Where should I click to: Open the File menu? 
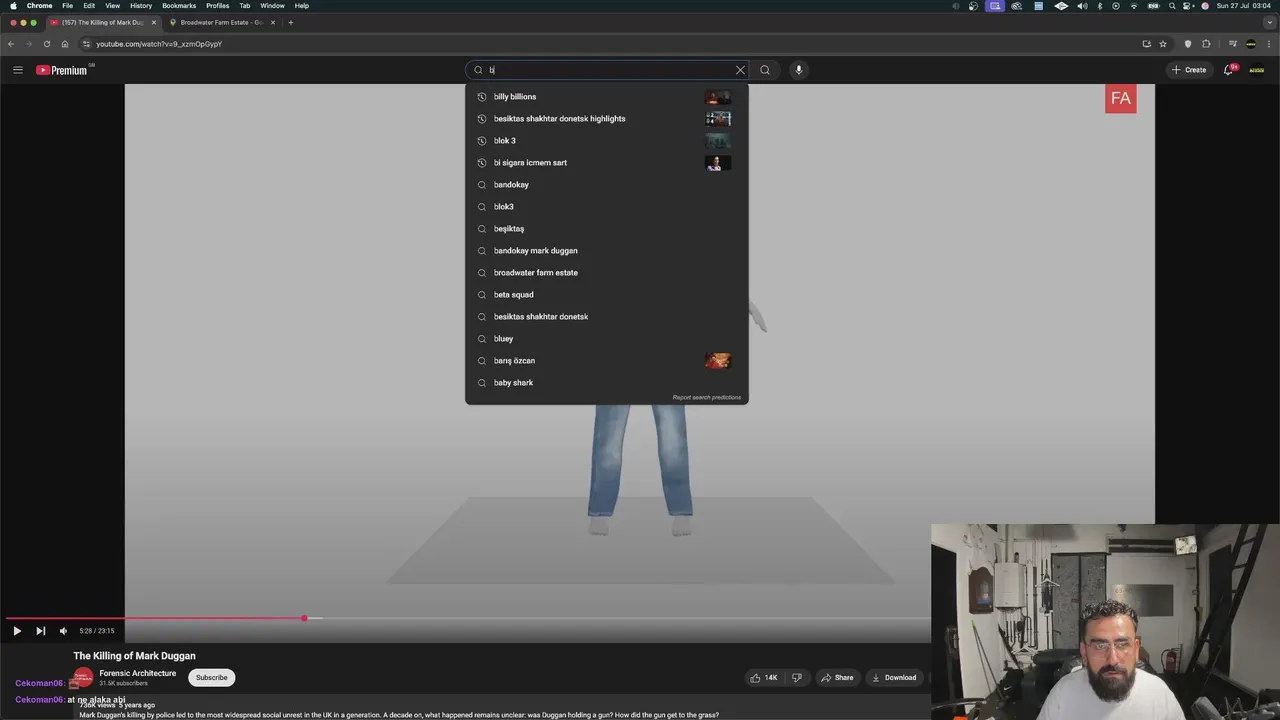coord(67,6)
